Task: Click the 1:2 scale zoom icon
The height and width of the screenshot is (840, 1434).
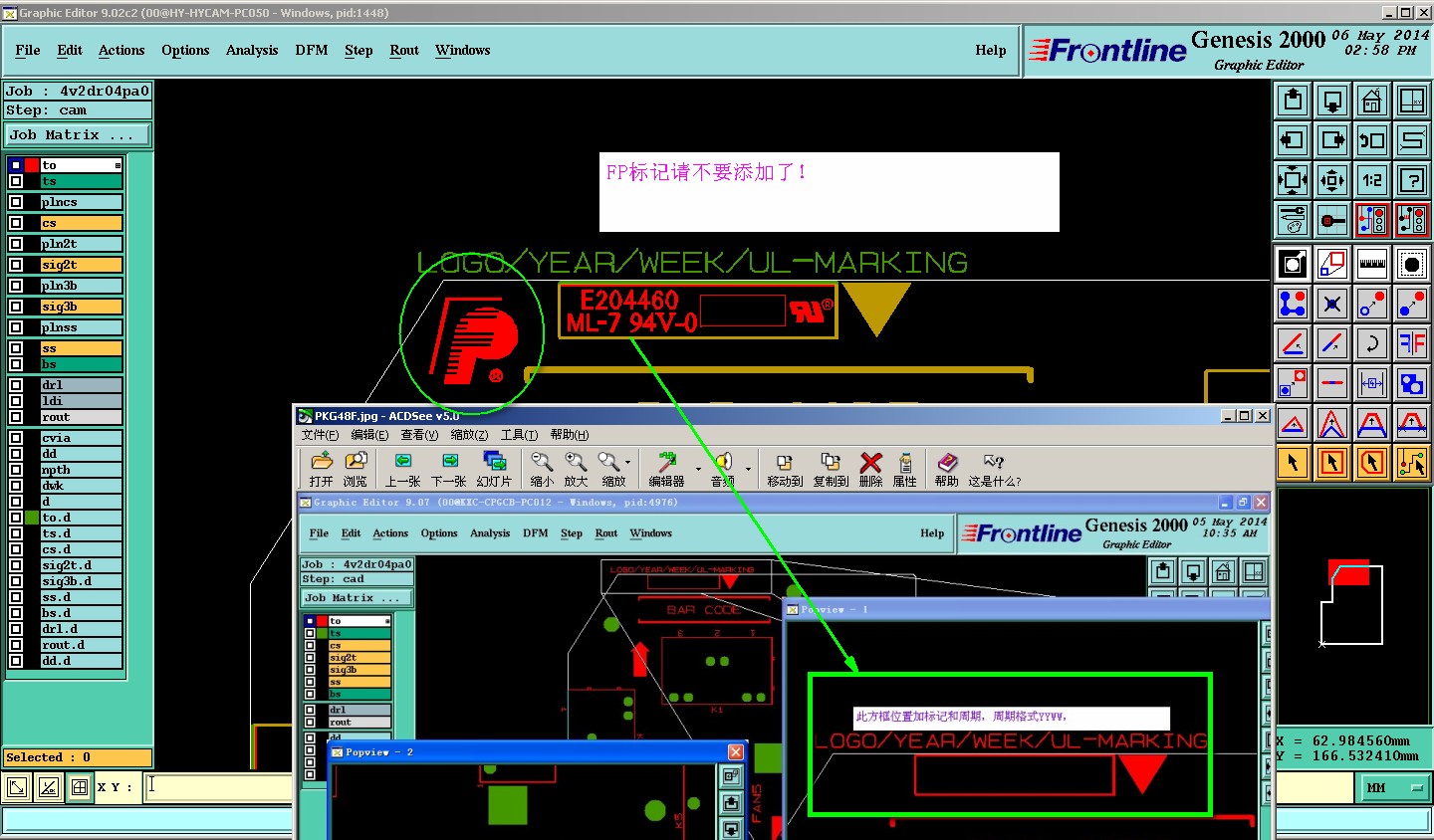Action: (x=1372, y=180)
